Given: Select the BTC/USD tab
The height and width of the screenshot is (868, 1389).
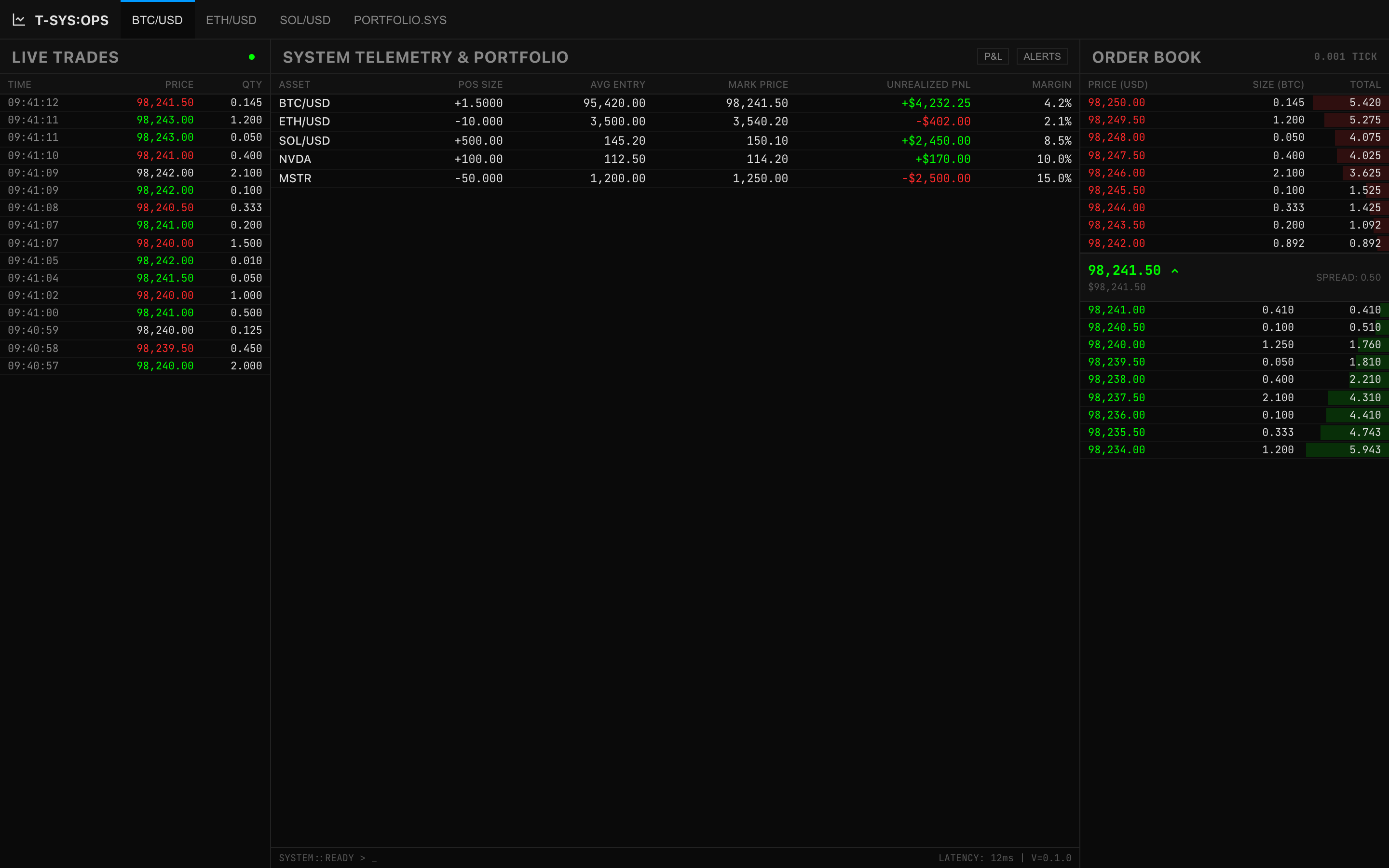Looking at the screenshot, I should tap(157, 20).
